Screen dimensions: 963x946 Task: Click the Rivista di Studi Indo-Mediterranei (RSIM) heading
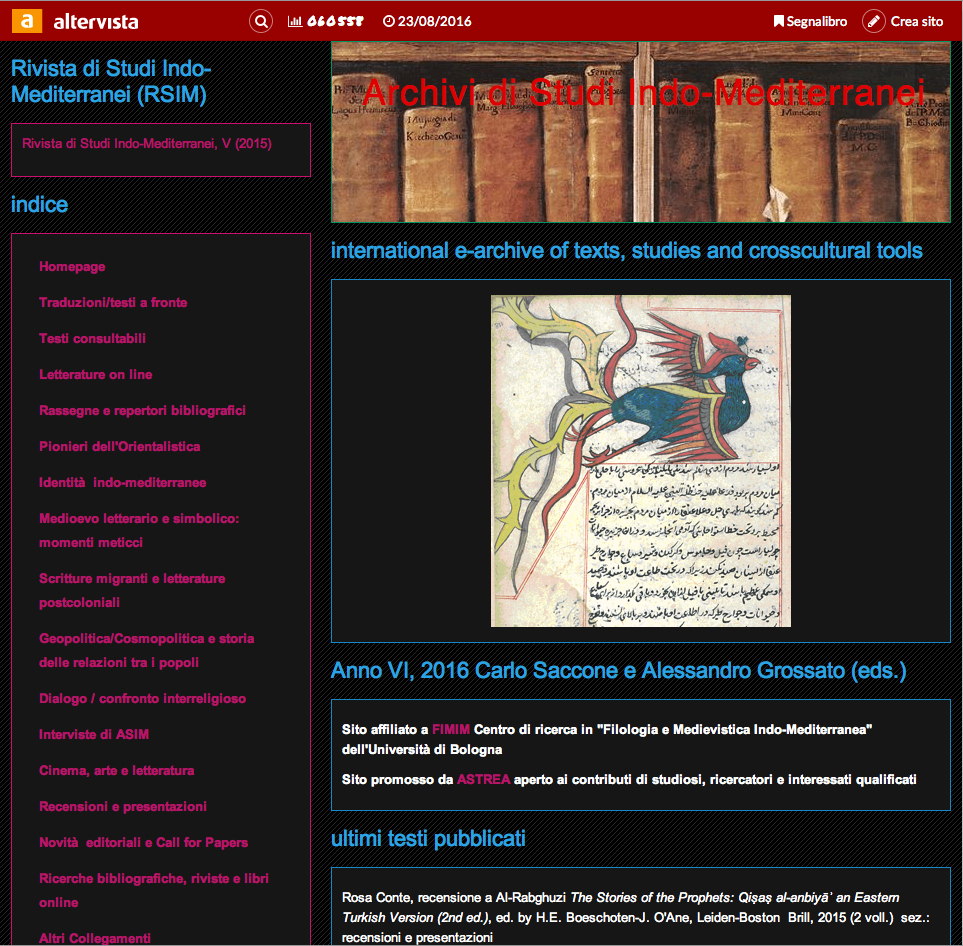click(x=111, y=81)
